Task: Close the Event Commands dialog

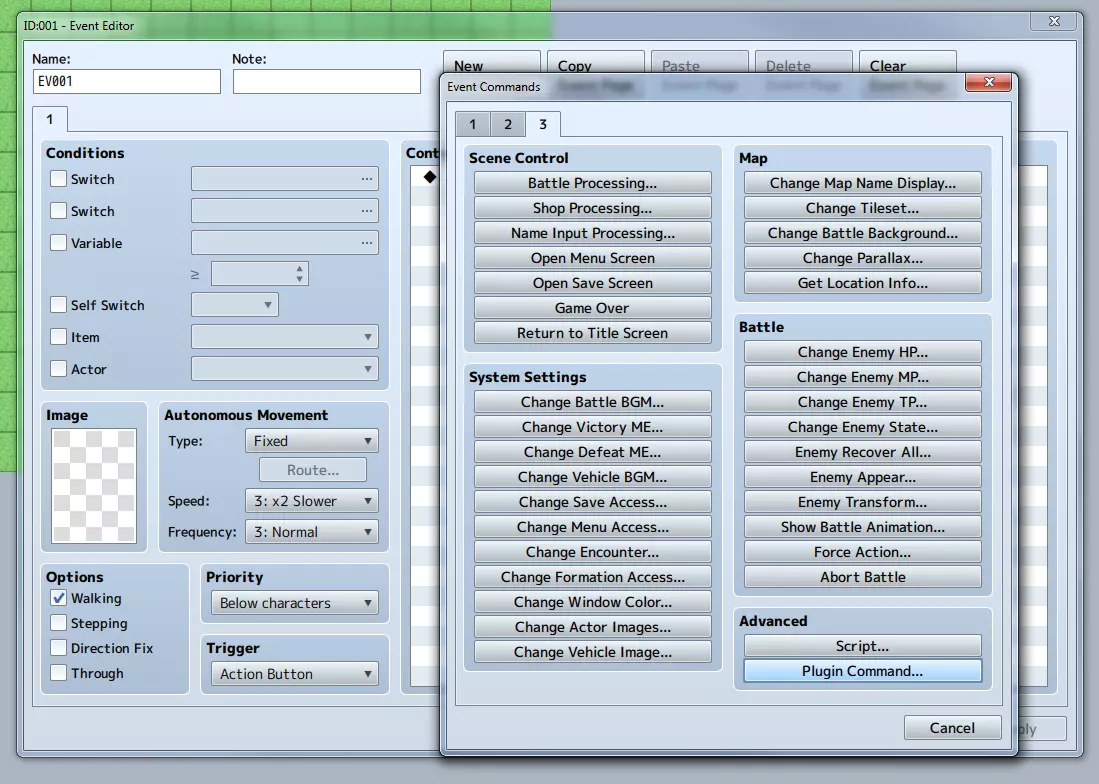Action: click(988, 82)
